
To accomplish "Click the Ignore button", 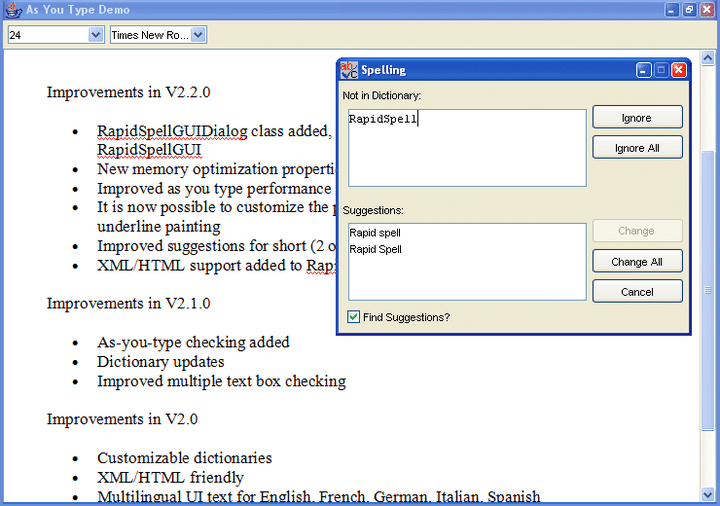I will 637,118.
